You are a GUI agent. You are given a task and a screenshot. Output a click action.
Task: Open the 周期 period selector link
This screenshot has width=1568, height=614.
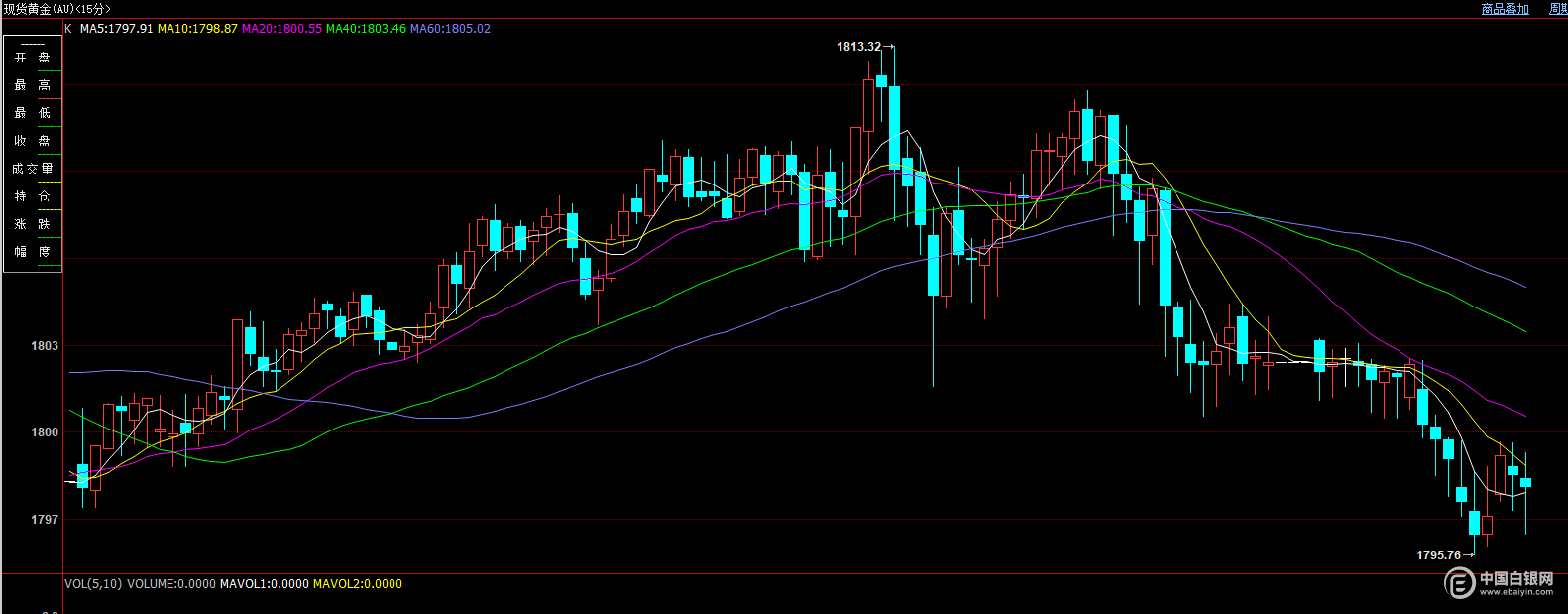(x=1557, y=9)
